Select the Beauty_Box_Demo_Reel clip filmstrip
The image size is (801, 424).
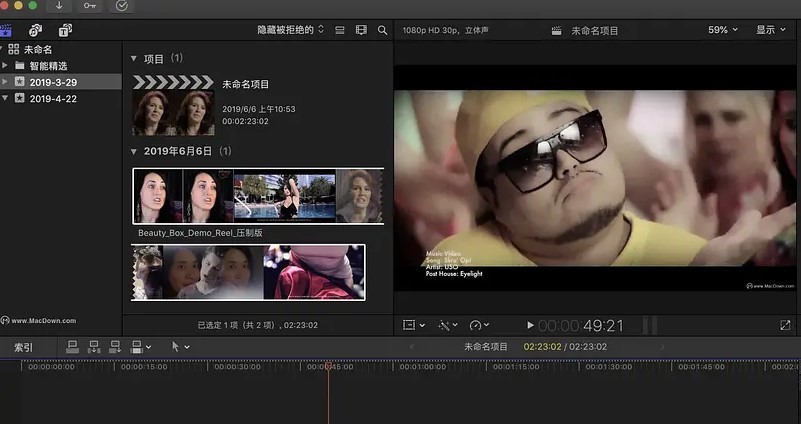click(258, 196)
